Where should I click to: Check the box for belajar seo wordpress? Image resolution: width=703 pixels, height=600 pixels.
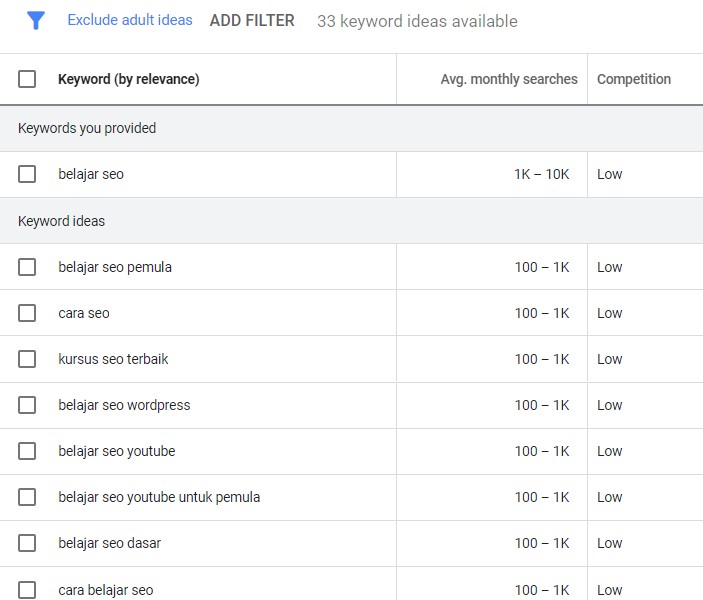27,405
